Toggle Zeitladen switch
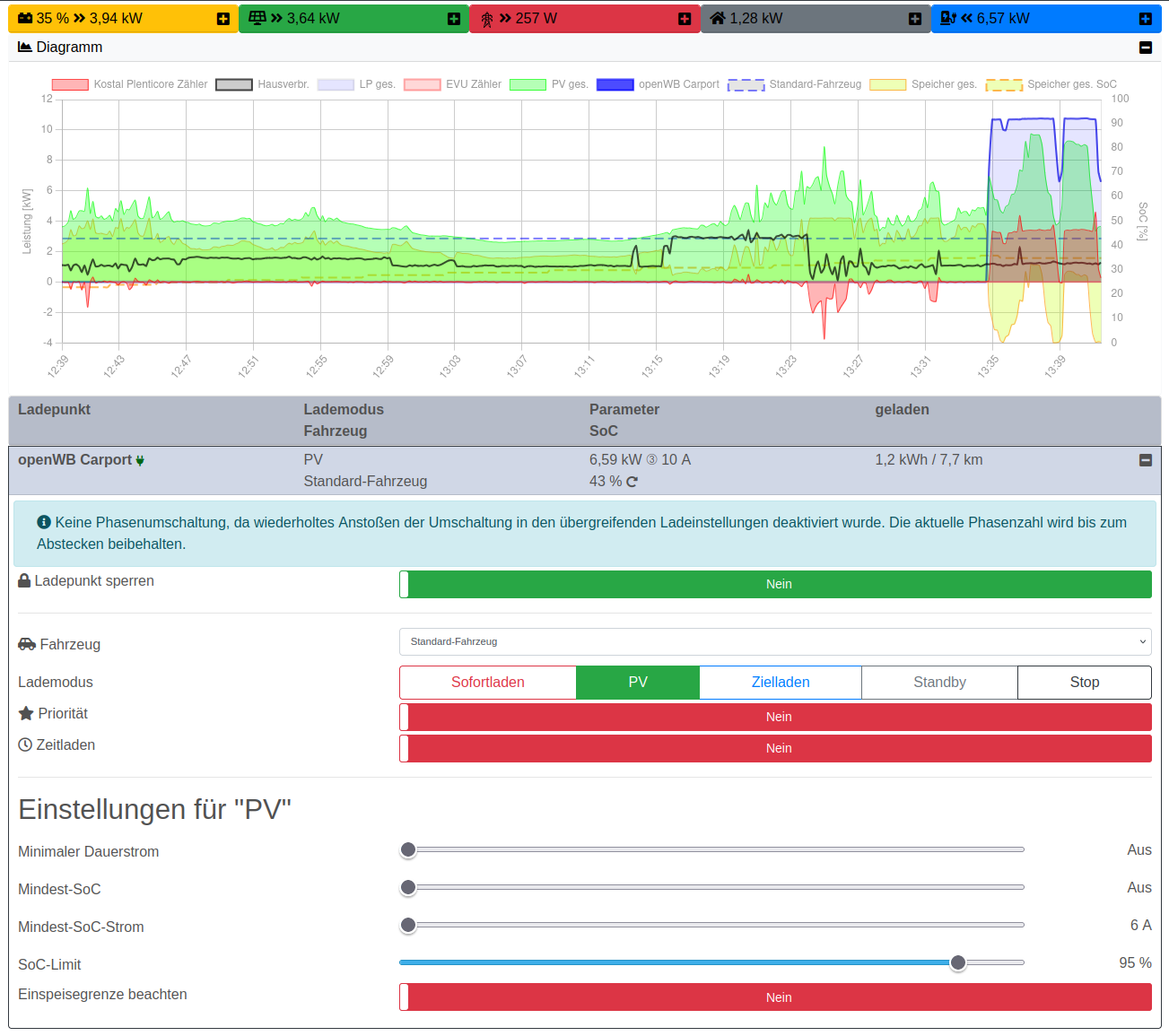 (x=775, y=748)
